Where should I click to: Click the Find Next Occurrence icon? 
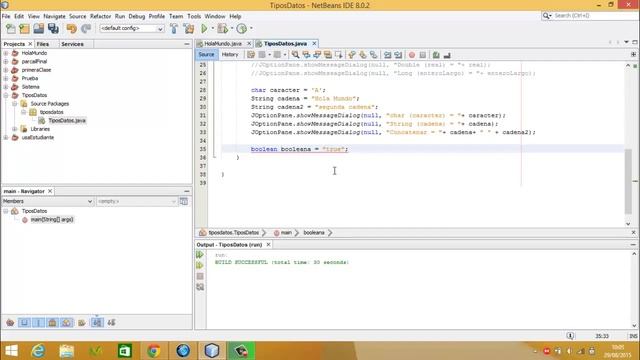[x=317, y=55]
